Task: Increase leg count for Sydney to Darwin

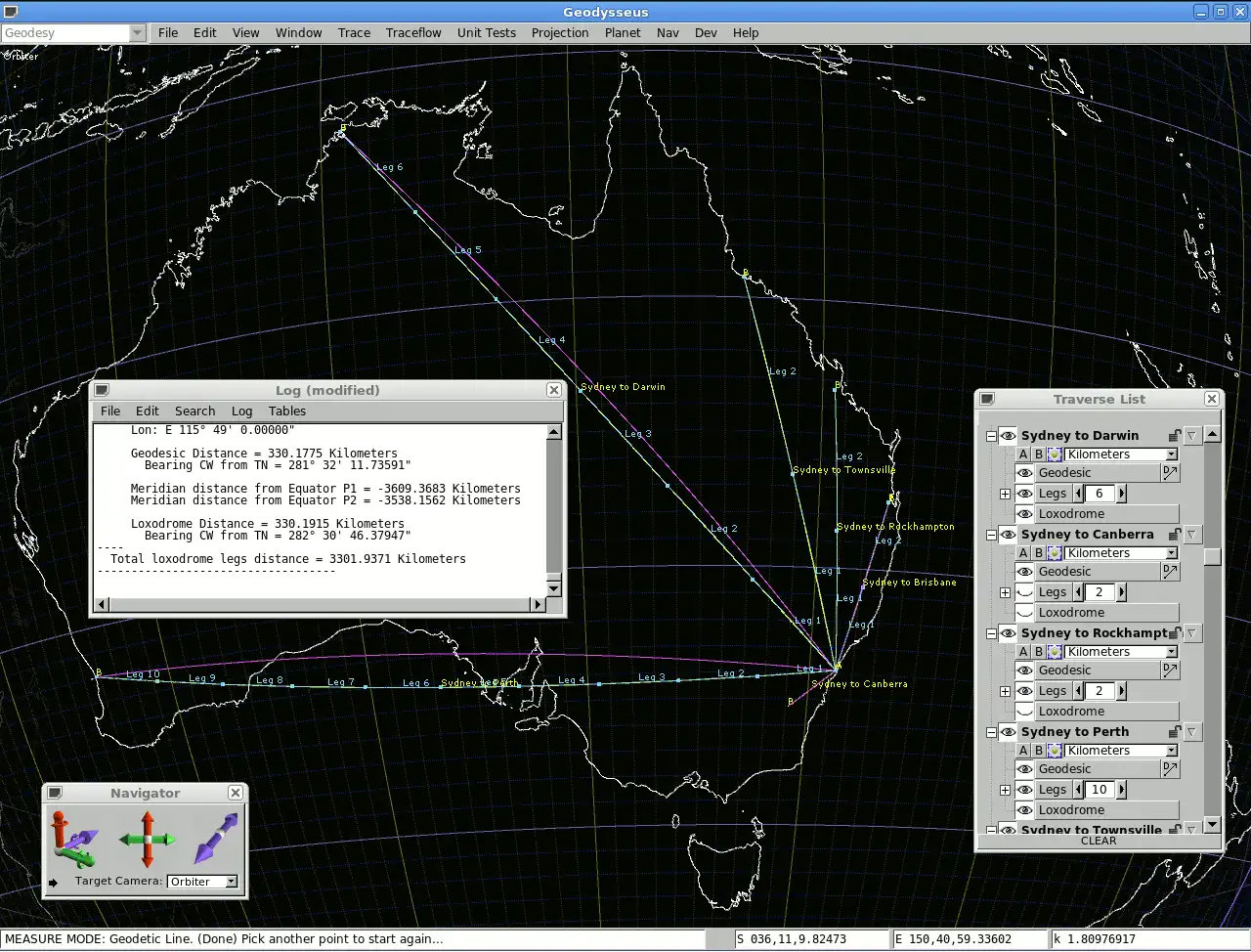Action: (x=1122, y=494)
